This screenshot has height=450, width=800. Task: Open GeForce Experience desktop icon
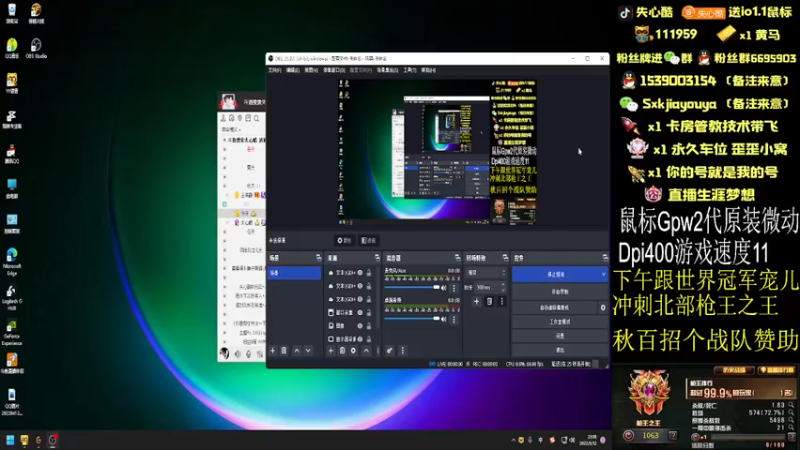point(12,333)
